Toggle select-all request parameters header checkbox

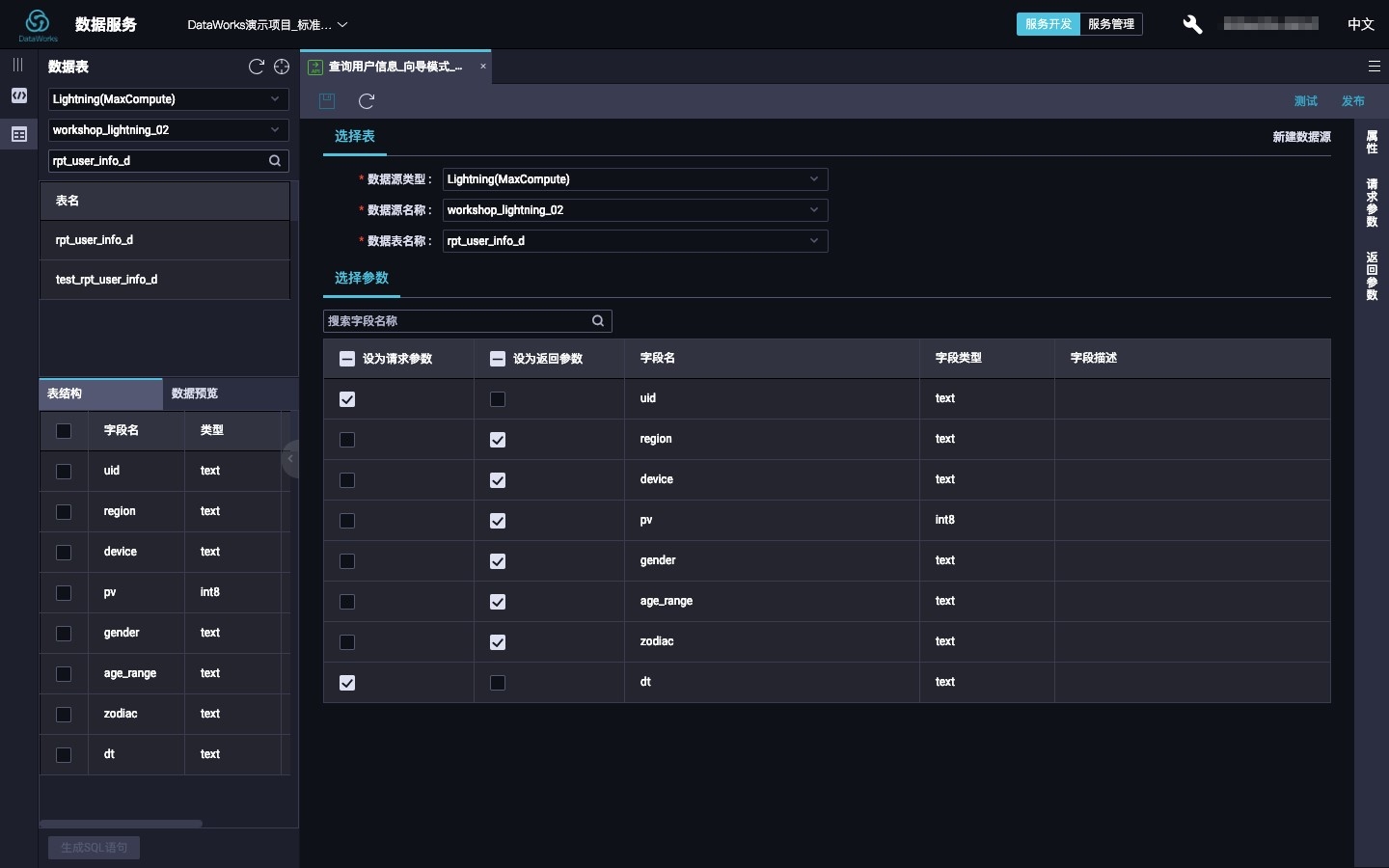point(347,359)
